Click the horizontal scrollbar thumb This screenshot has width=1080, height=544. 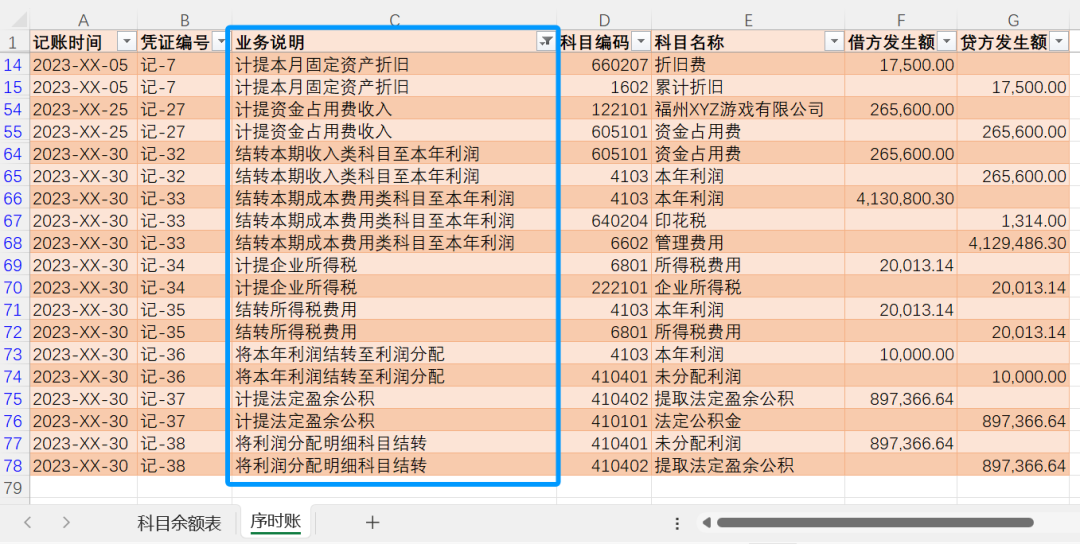(x=875, y=523)
